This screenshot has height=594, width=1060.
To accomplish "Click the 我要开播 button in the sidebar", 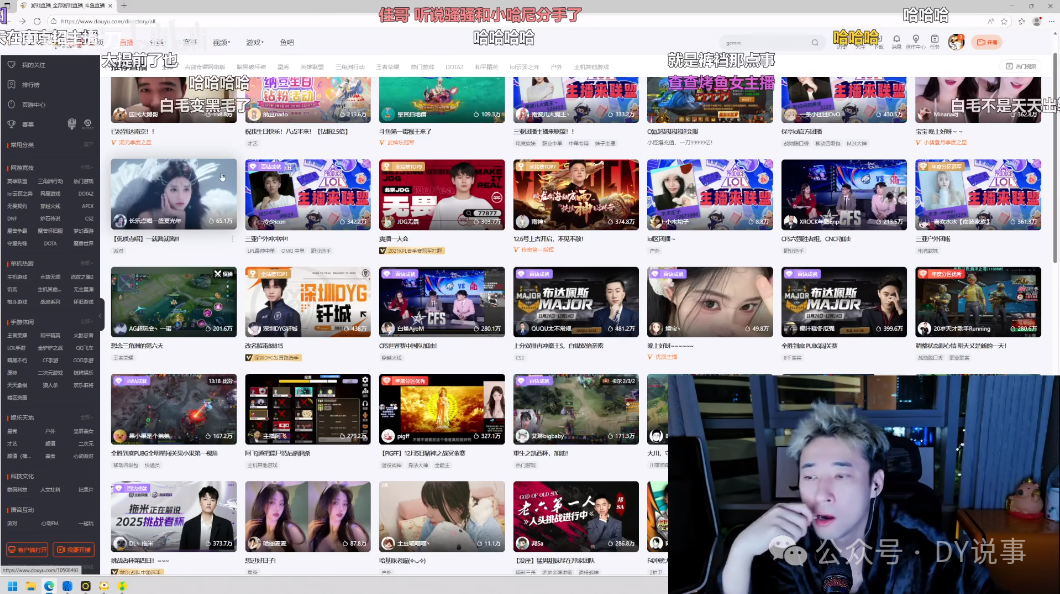I will tap(74, 549).
